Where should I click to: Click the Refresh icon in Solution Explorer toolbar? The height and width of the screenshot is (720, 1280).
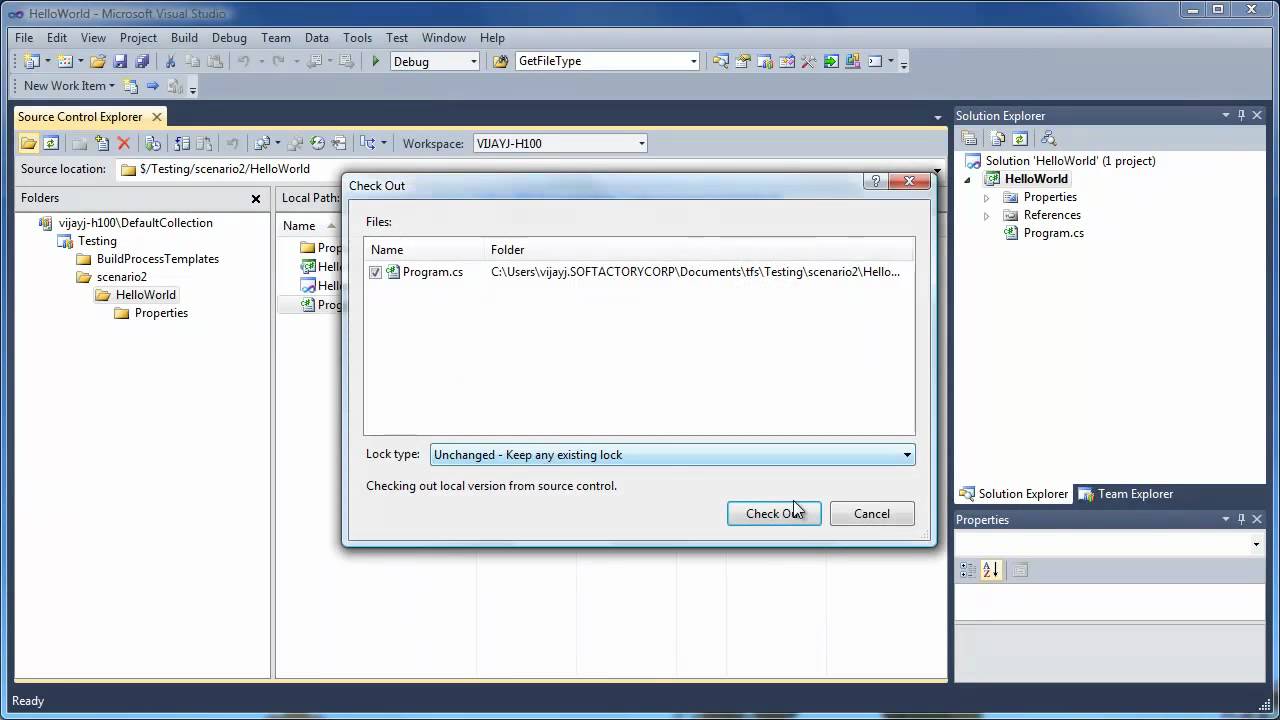coord(1020,139)
